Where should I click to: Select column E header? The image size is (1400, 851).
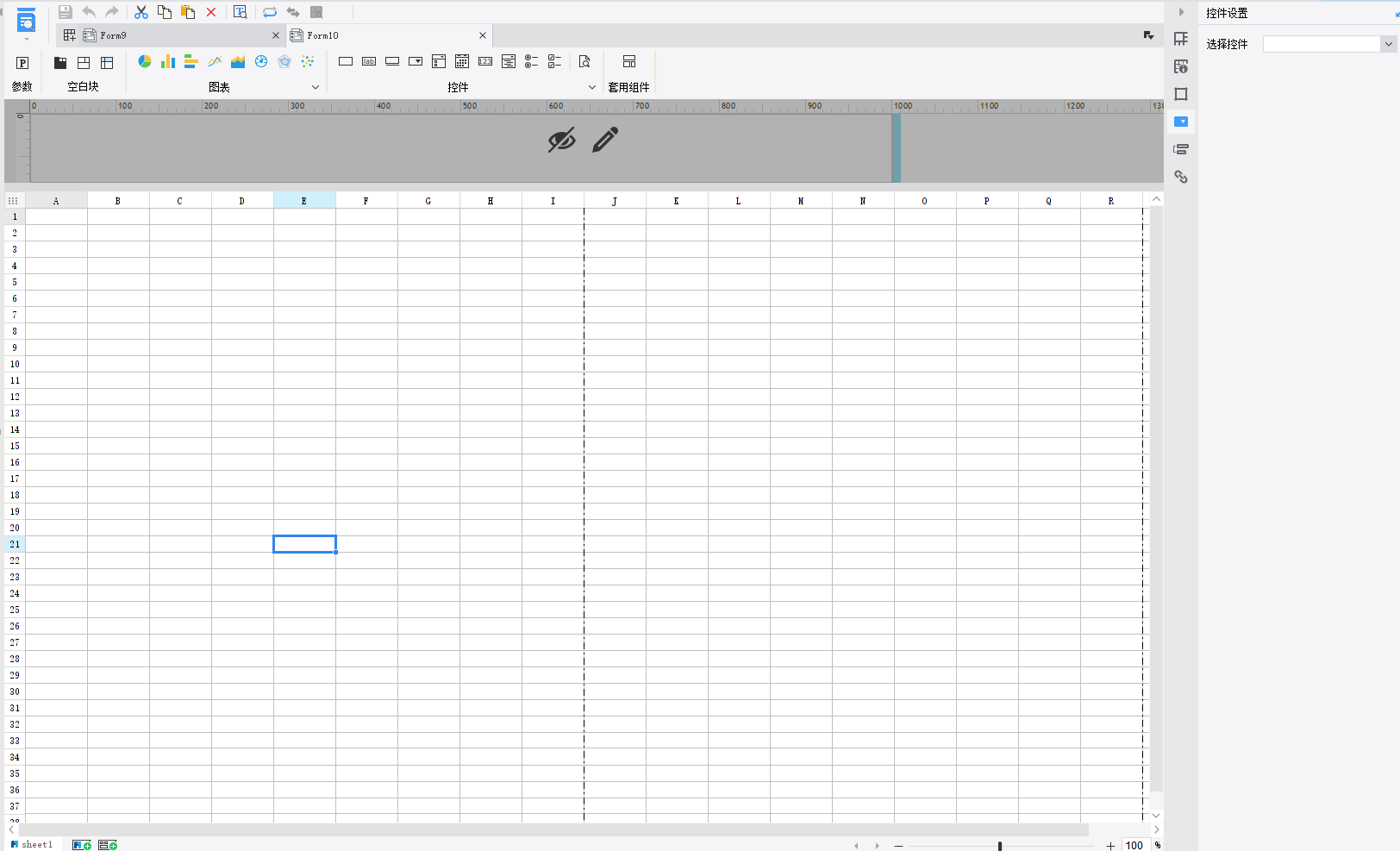click(304, 201)
